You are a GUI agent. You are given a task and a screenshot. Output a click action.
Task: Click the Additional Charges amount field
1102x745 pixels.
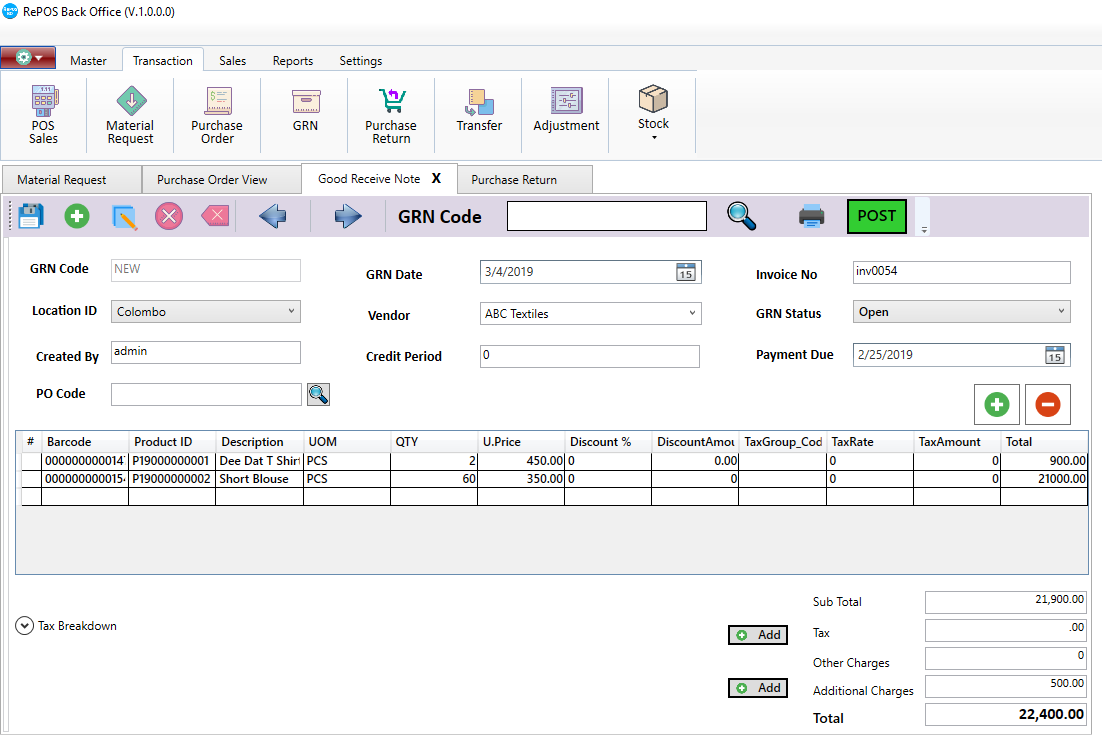point(1006,686)
